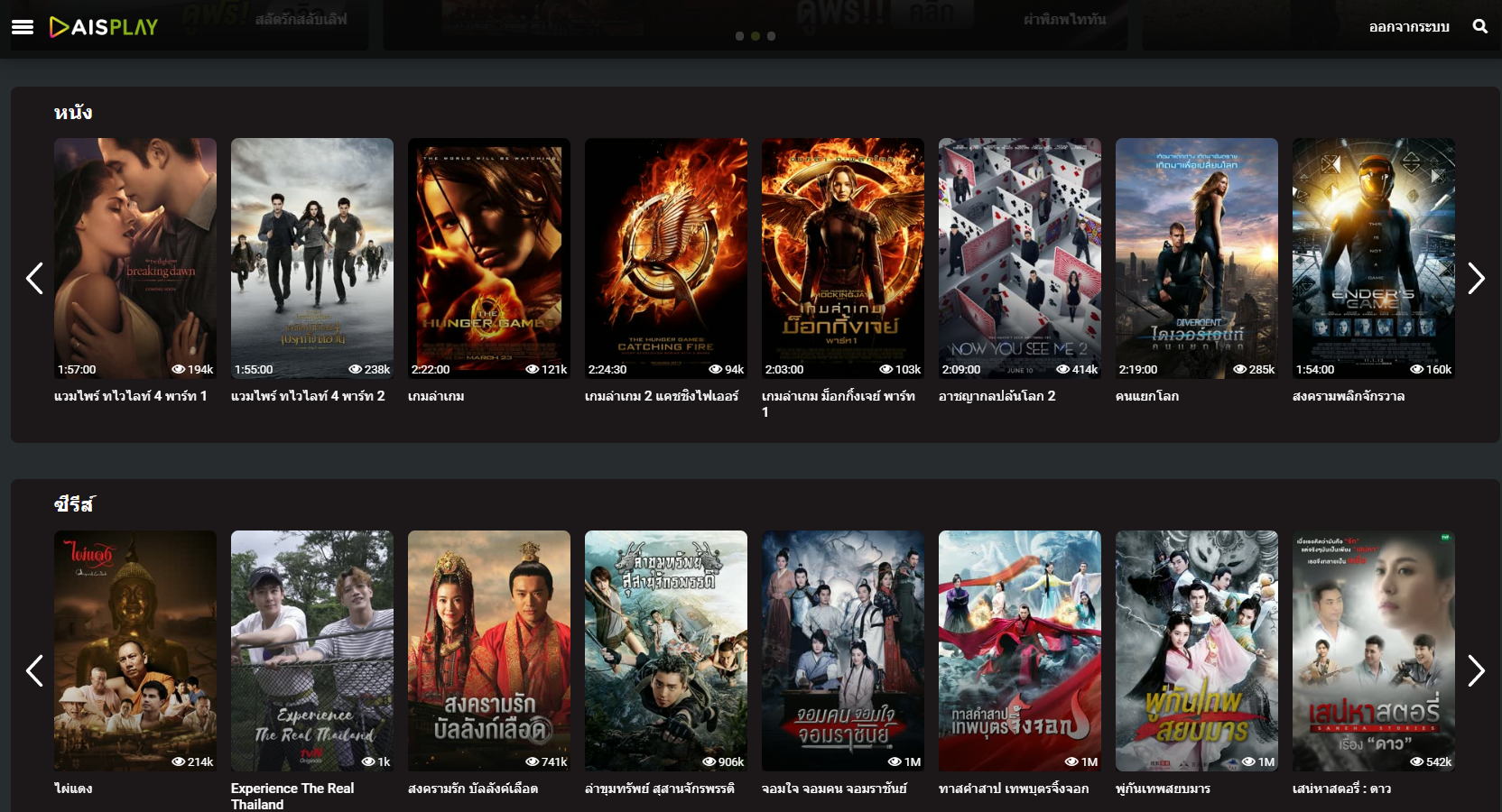Click the 94k views eye icon
Image resolution: width=1502 pixels, height=812 pixels.
point(716,370)
